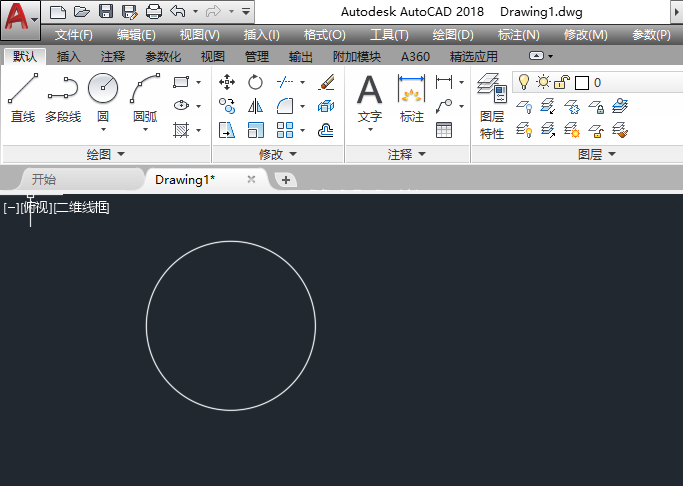Switch to the 开始 document tab
The image size is (683, 486).
(44, 180)
